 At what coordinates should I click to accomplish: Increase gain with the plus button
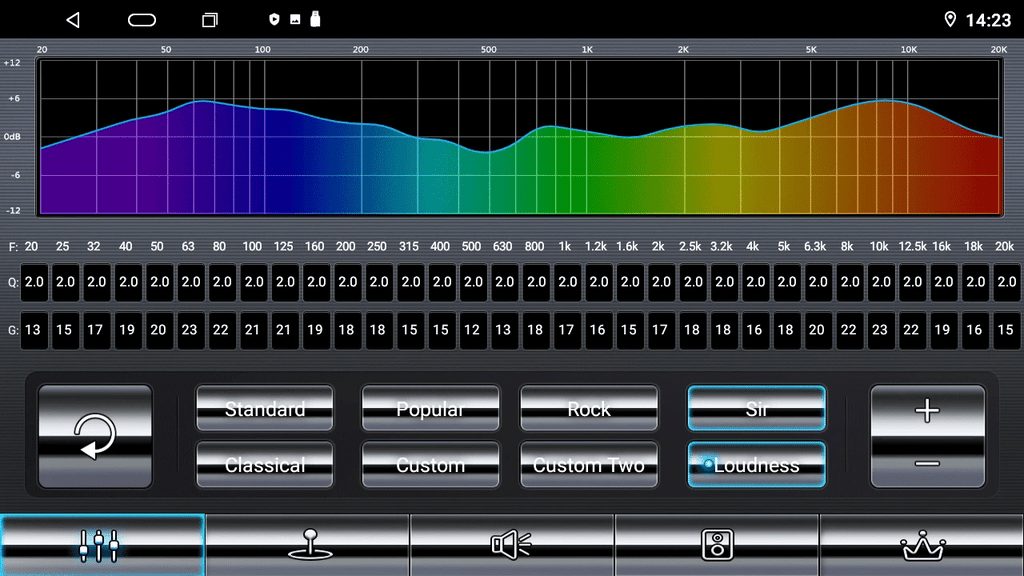[x=927, y=411]
